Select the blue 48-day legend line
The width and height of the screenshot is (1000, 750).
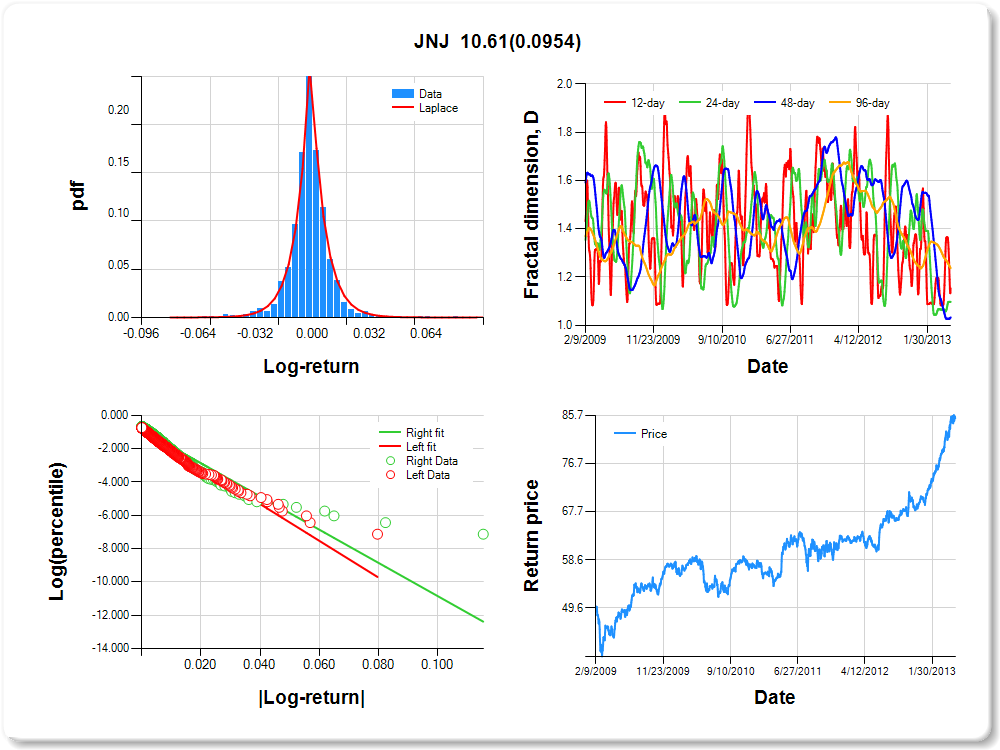[x=765, y=103]
